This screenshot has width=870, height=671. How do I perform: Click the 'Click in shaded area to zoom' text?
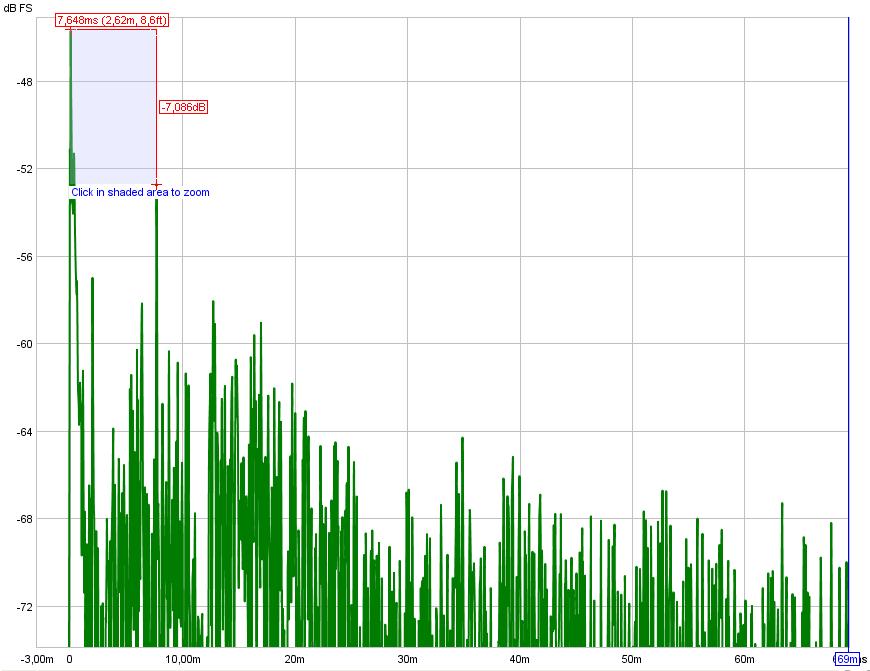tap(140, 192)
